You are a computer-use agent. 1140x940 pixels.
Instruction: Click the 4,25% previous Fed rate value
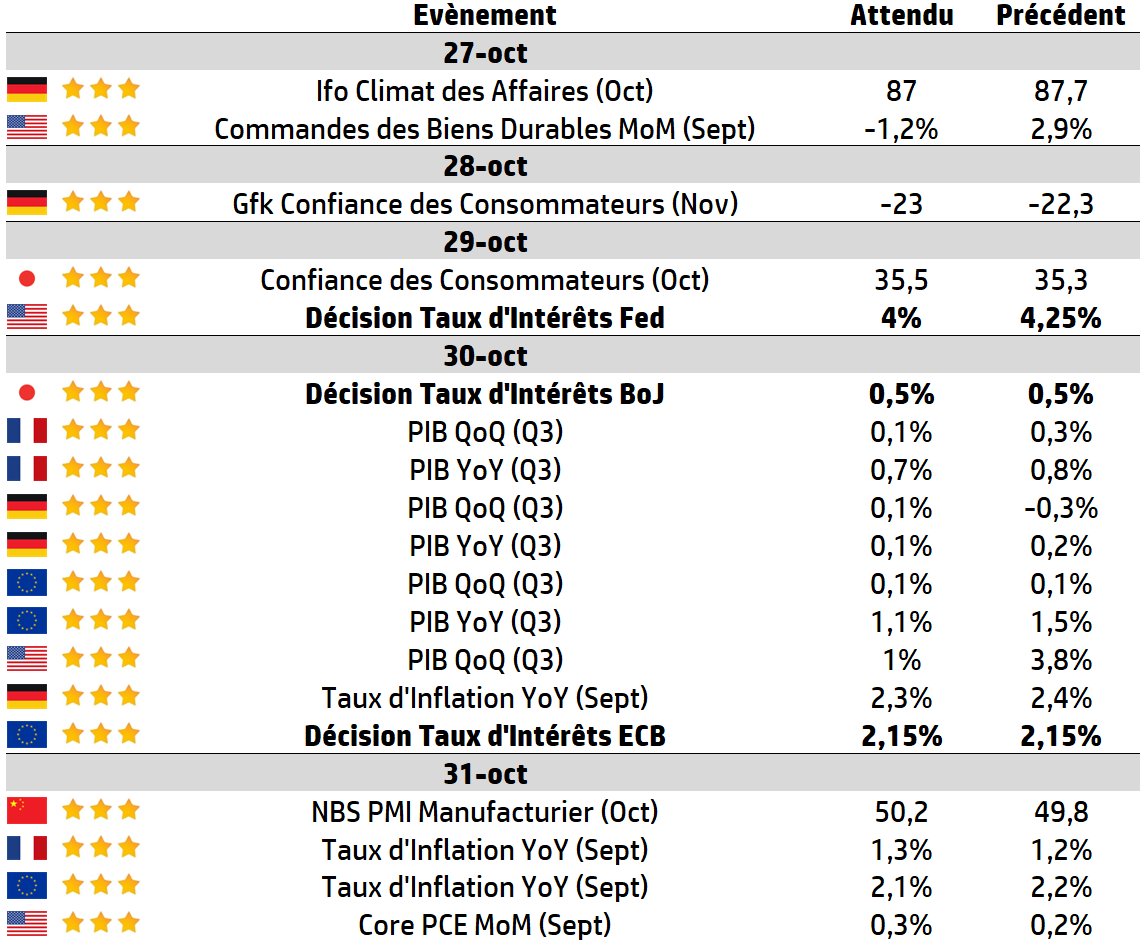[x=1060, y=318]
